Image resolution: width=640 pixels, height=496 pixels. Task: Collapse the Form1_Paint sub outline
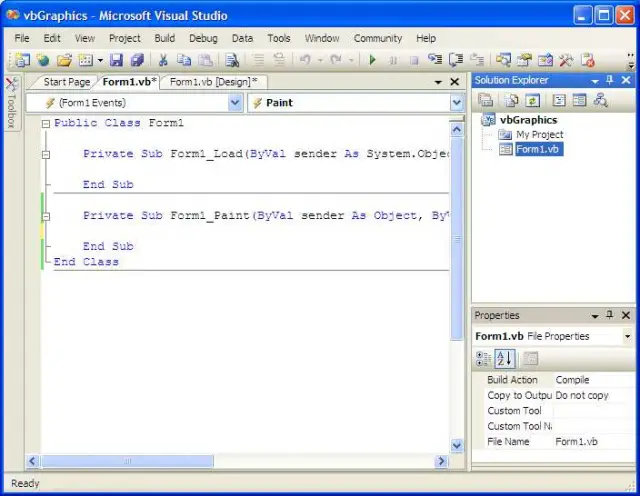[46, 216]
